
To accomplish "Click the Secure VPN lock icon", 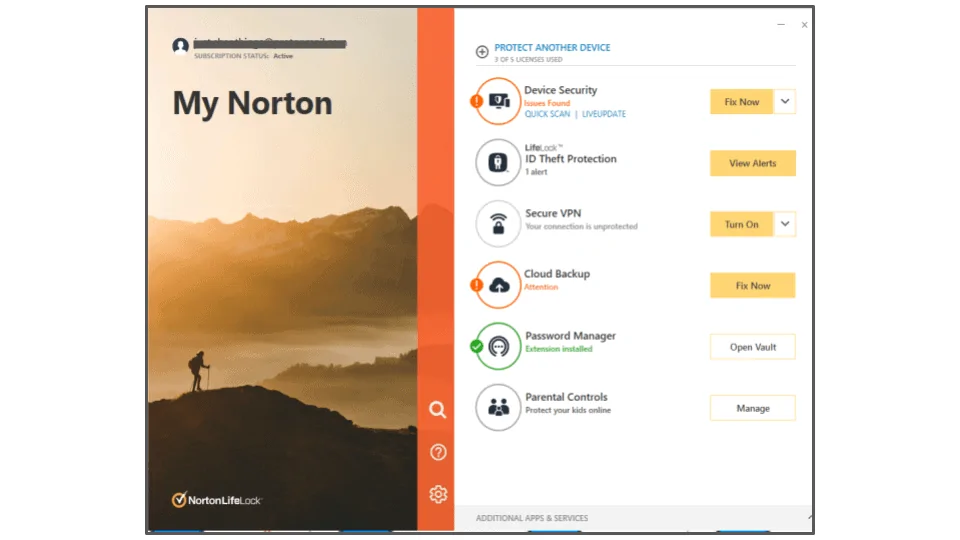I will [498, 223].
